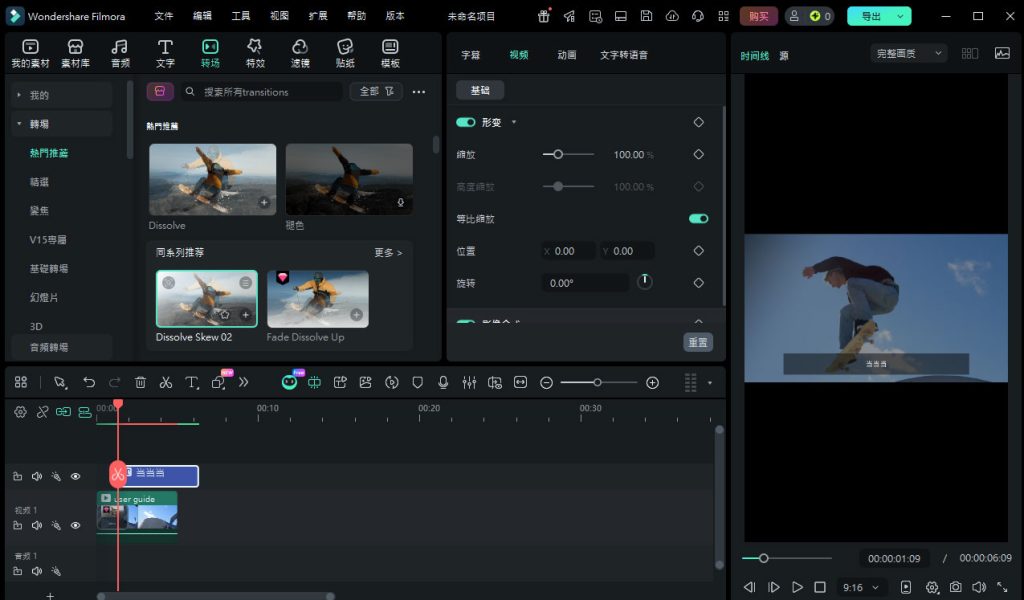The height and width of the screenshot is (600, 1024).
Task: Click the delete trash icon in timeline toolbar
Action: pos(140,382)
